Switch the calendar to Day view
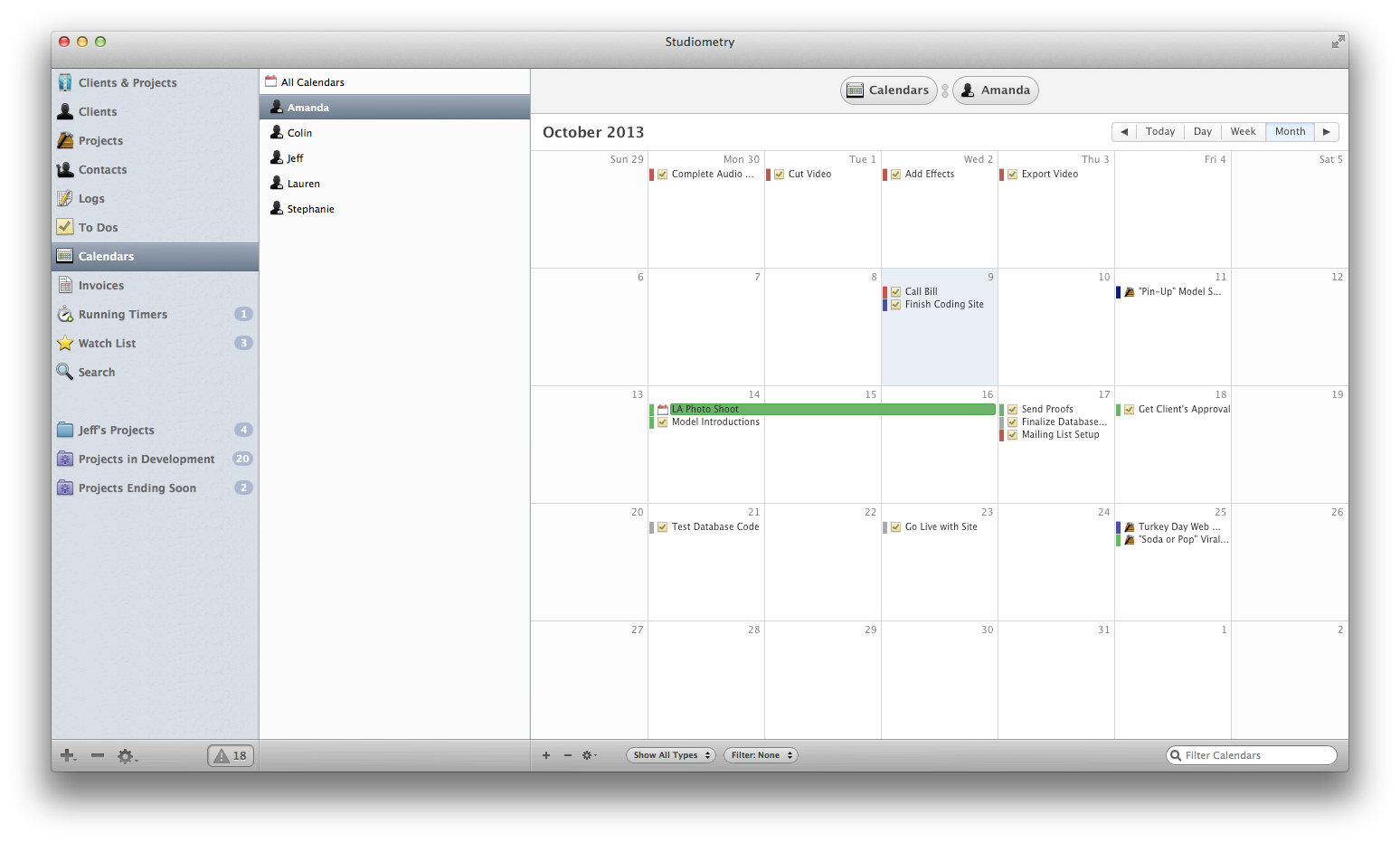Screen dimensions: 1400x843 click(1202, 131)
